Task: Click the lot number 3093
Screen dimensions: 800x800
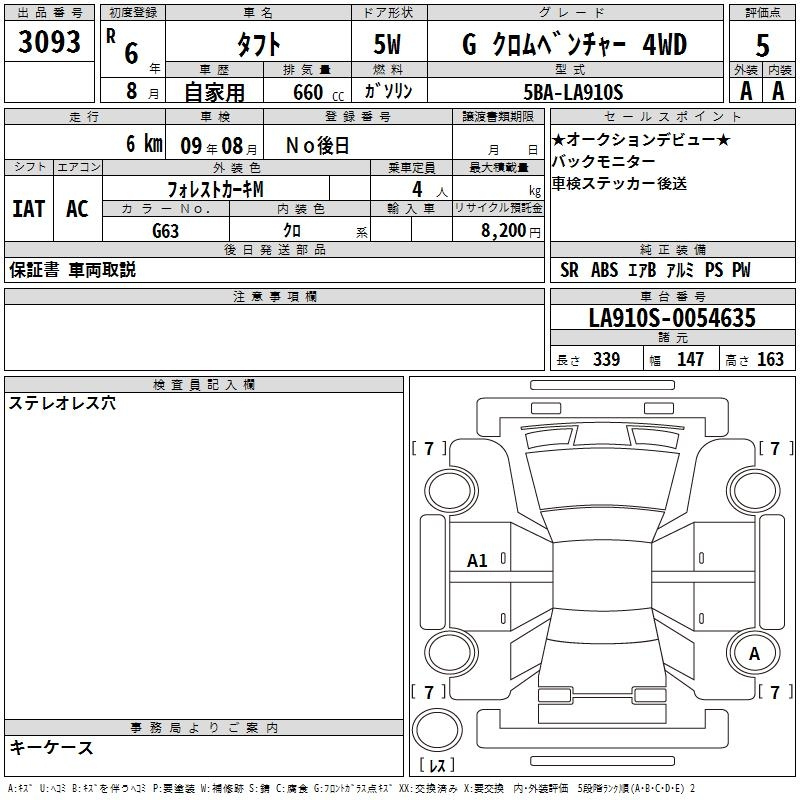Action: [x=49, y=41]
